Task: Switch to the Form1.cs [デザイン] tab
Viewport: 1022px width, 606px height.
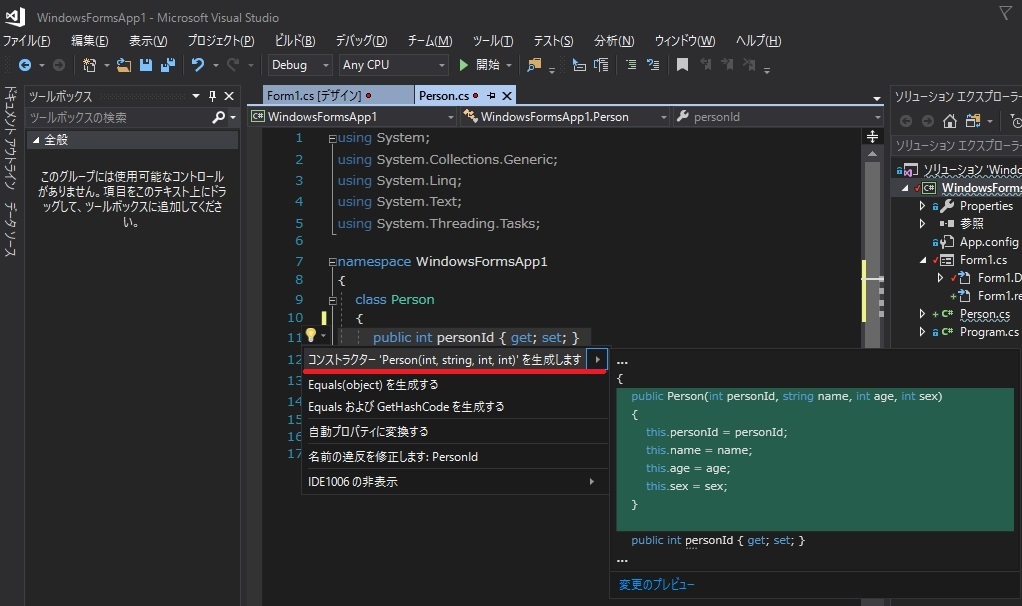Action: (x=338, y=96)
